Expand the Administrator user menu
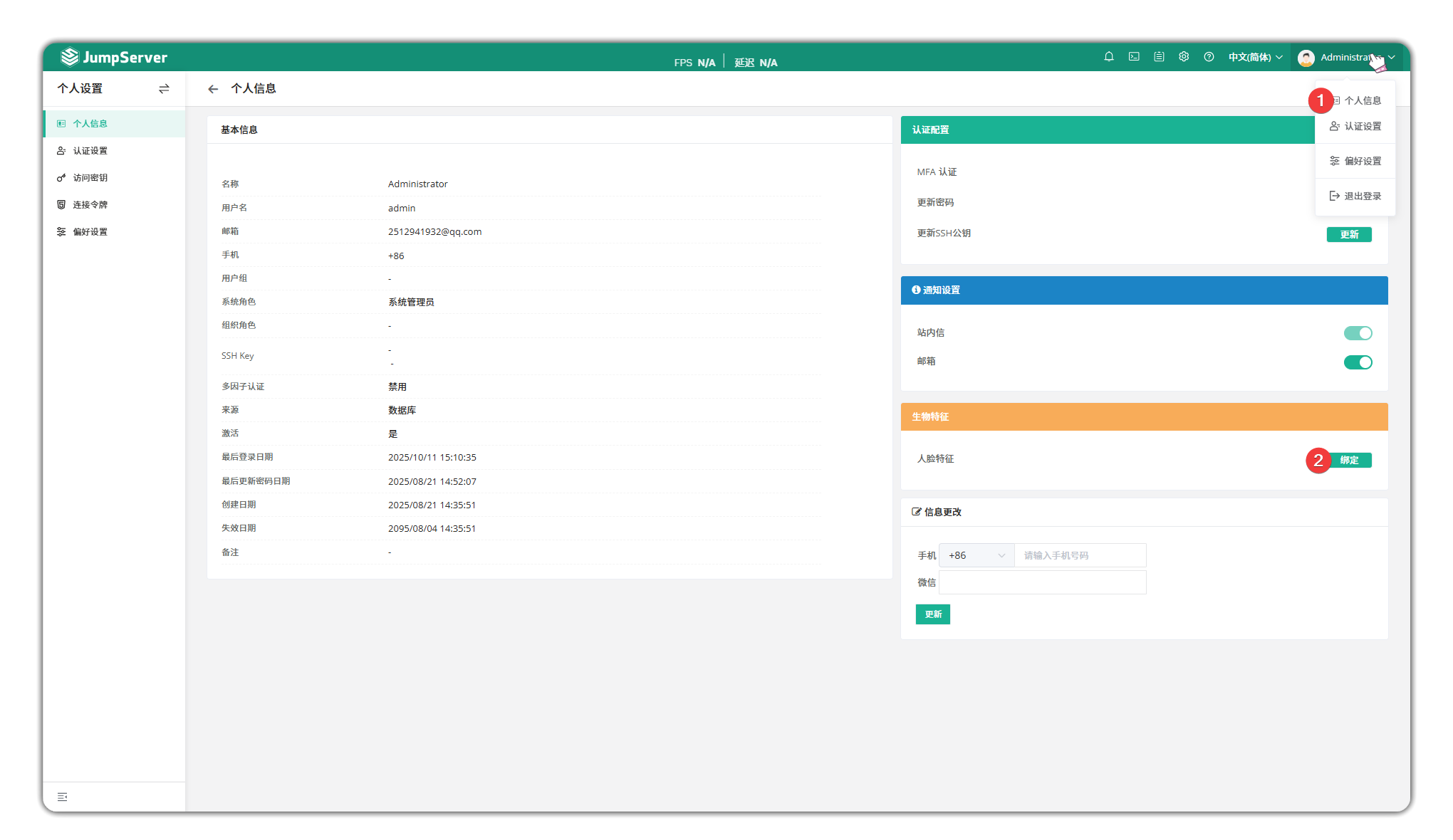1453x840 pixels. point(1345,58)
